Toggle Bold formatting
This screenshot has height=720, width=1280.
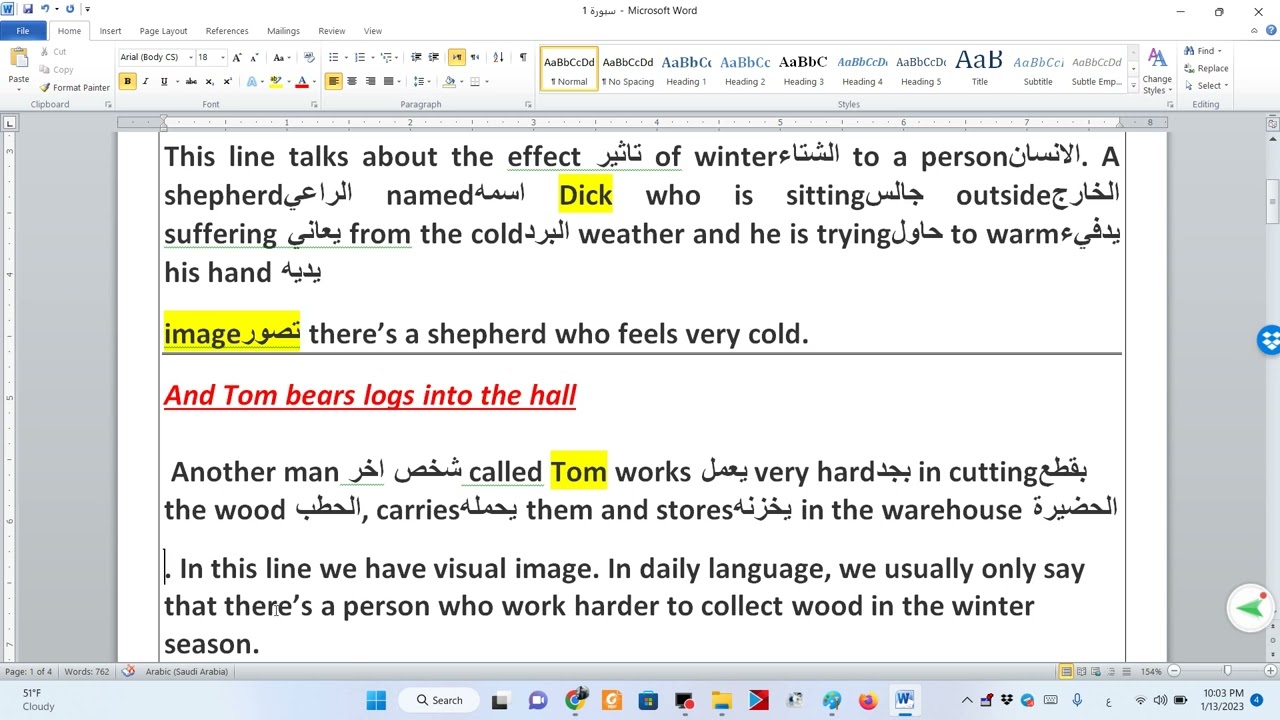[x=128, y=82]
